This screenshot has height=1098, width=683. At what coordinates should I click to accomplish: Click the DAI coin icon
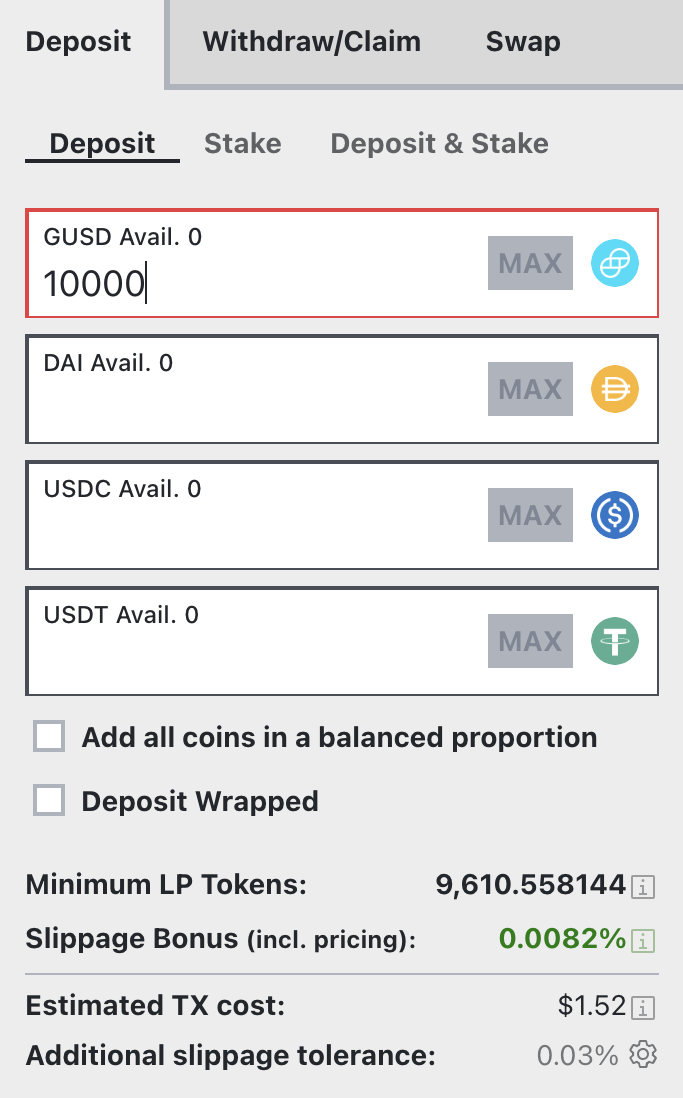pyautogui.click(x=615, y=390)
